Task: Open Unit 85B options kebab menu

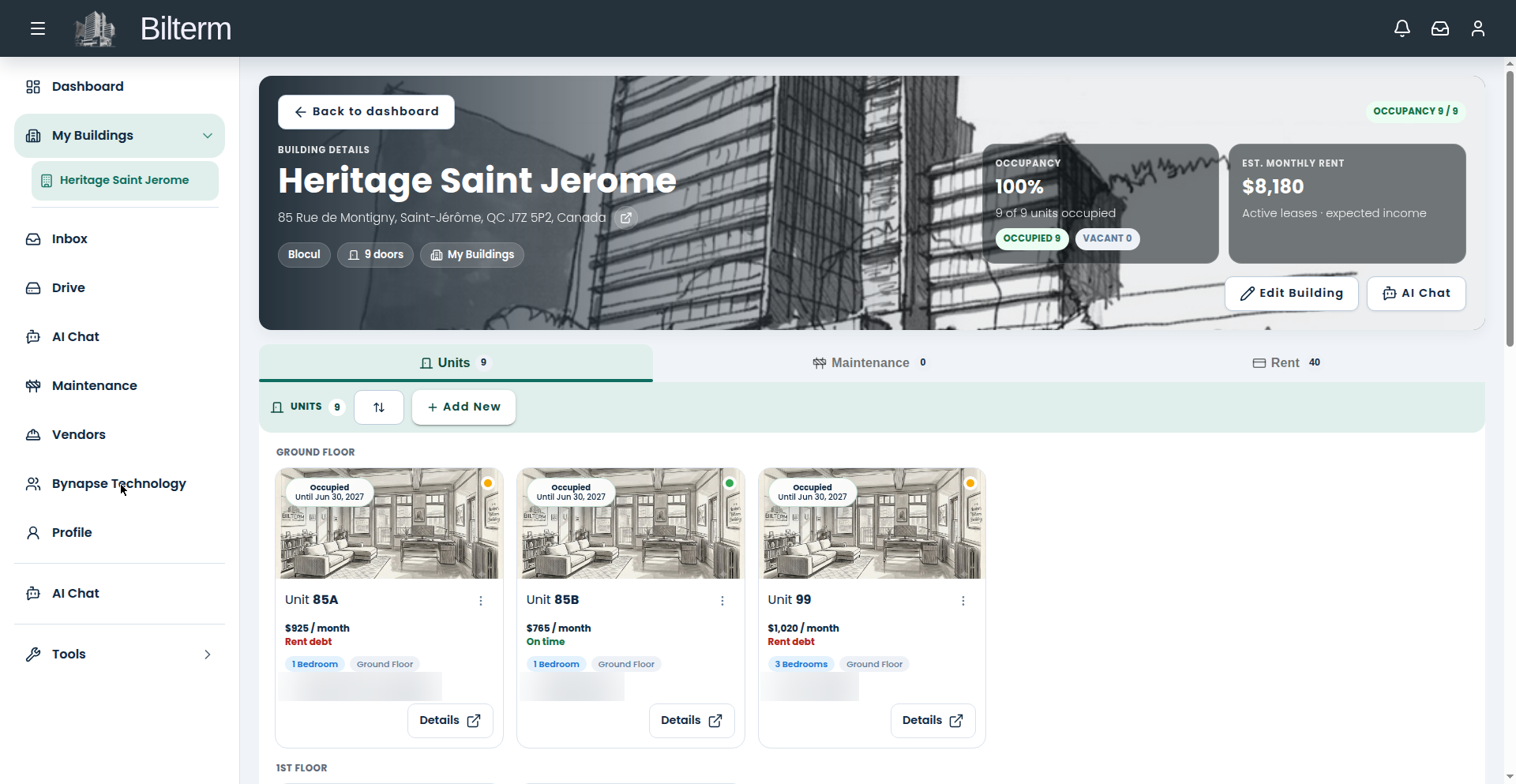Action: (722, 601)
